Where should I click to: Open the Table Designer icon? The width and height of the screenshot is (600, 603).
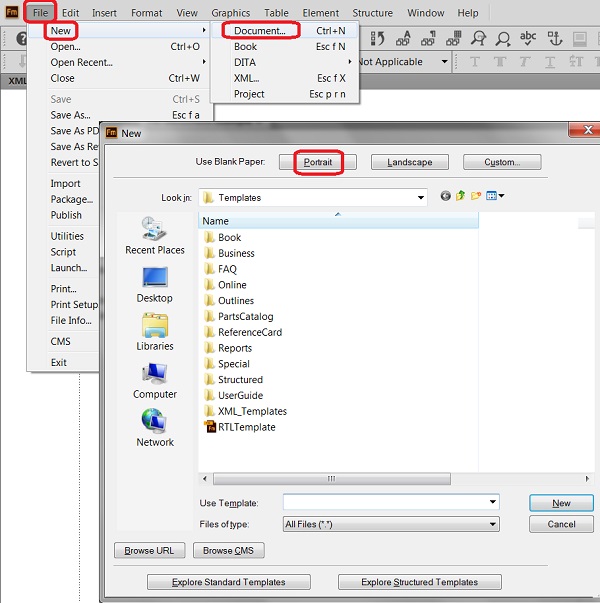click(x=454, y=38)
